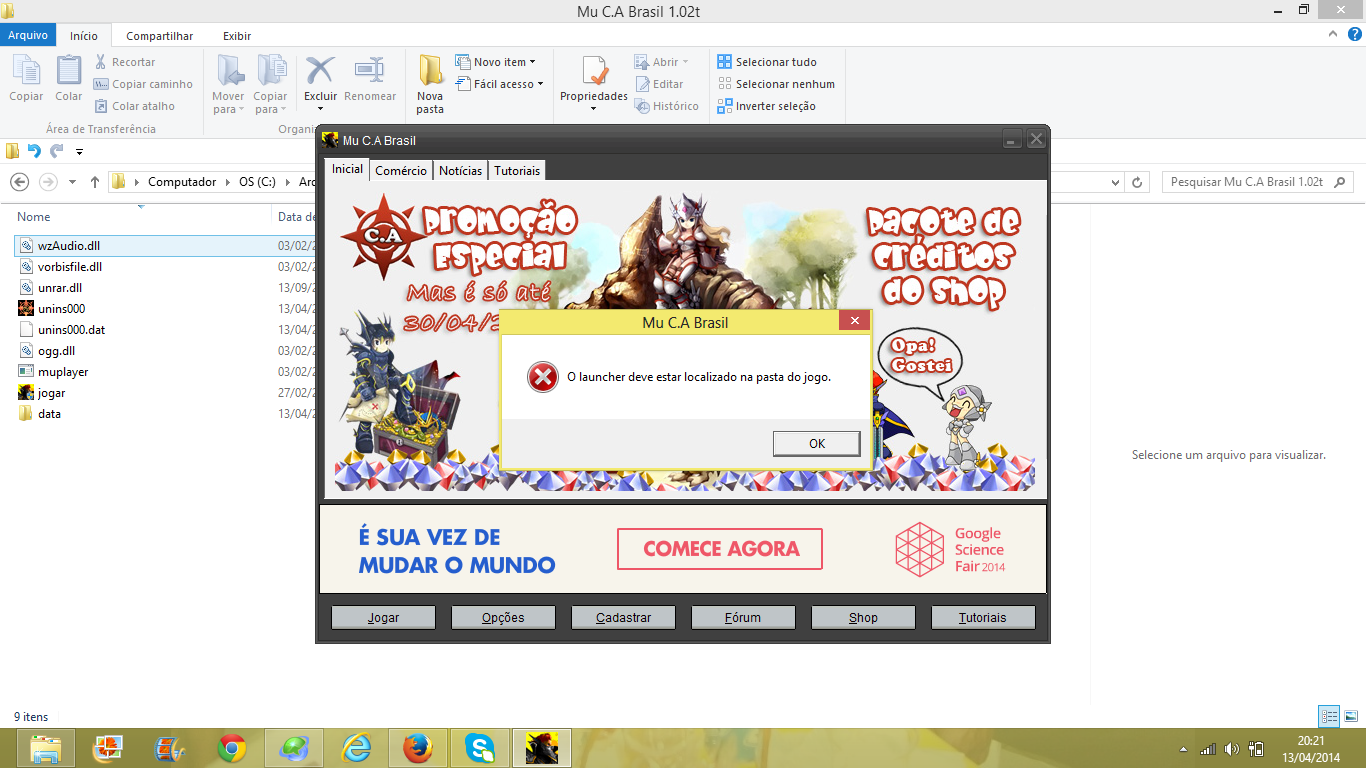The width and height of the screenshot is (1366, 768).
Task: Open Google Chrome from taskbar
Action: pos(232,748)
